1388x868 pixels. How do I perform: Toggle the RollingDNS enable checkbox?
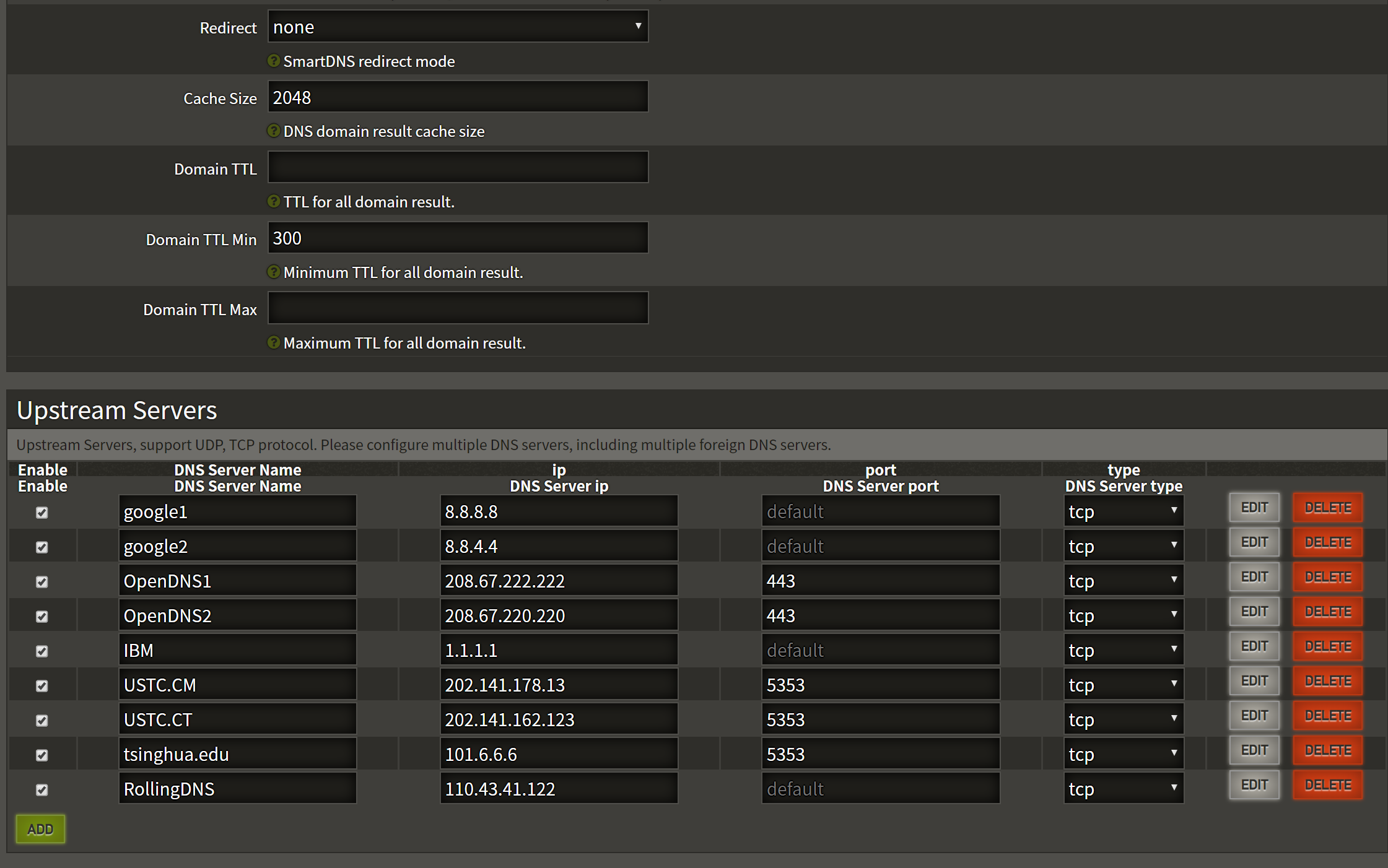tap(41, 789)
